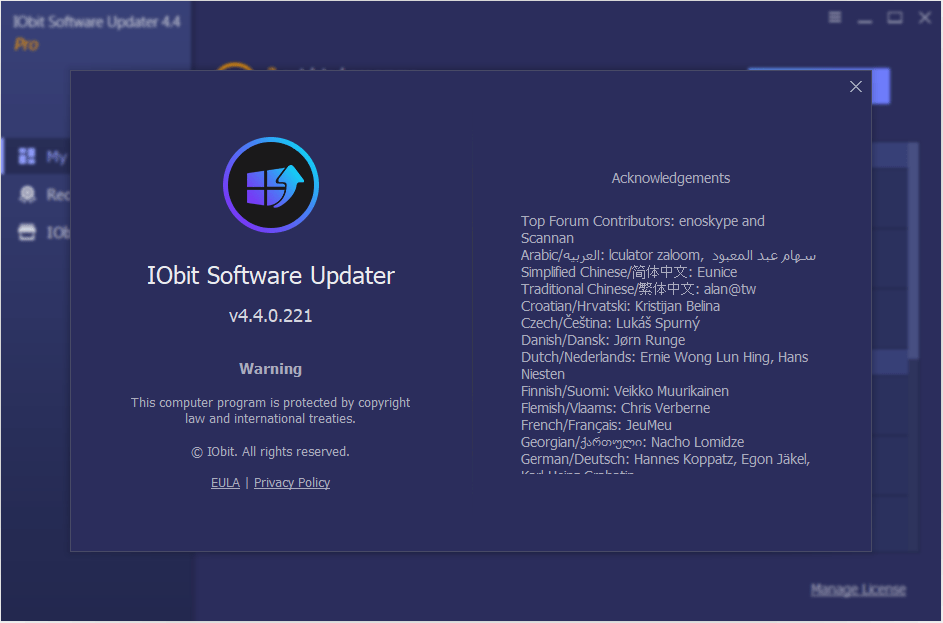Click the version text v4.4.0.221
Viewport: 943px width, 623px height.
271,316
